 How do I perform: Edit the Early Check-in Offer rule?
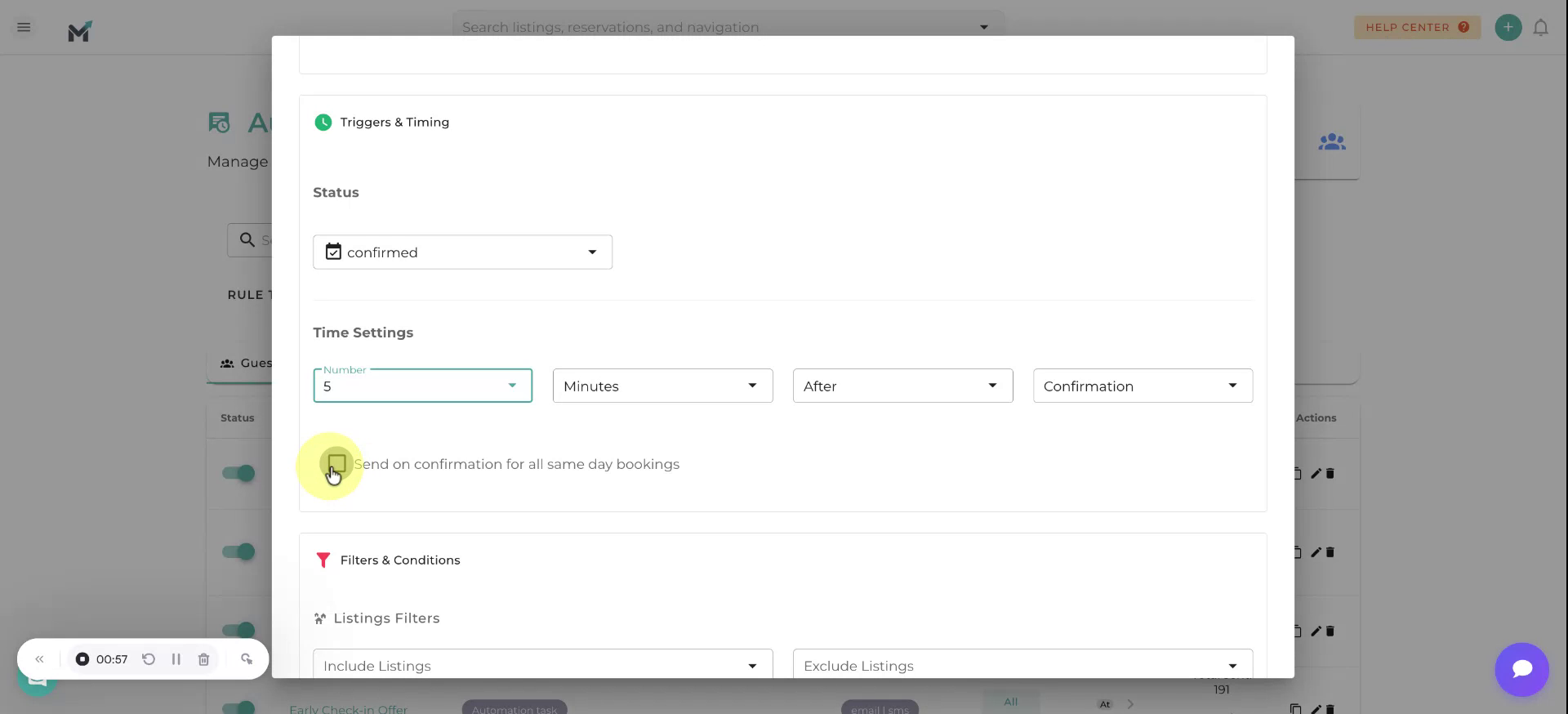coord(1315,708)
